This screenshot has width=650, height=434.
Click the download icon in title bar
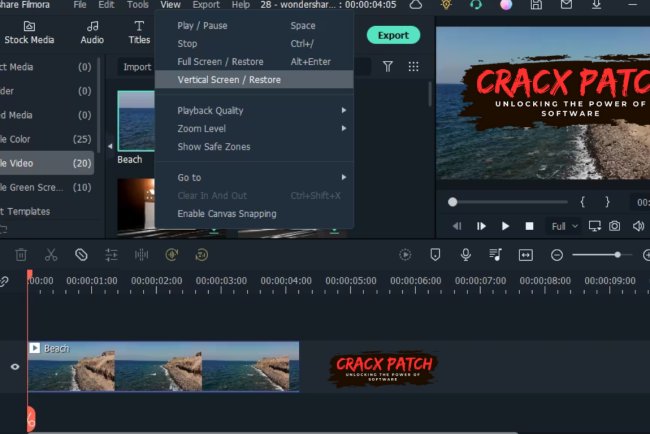pyautogui.click(x=596, y=5)
